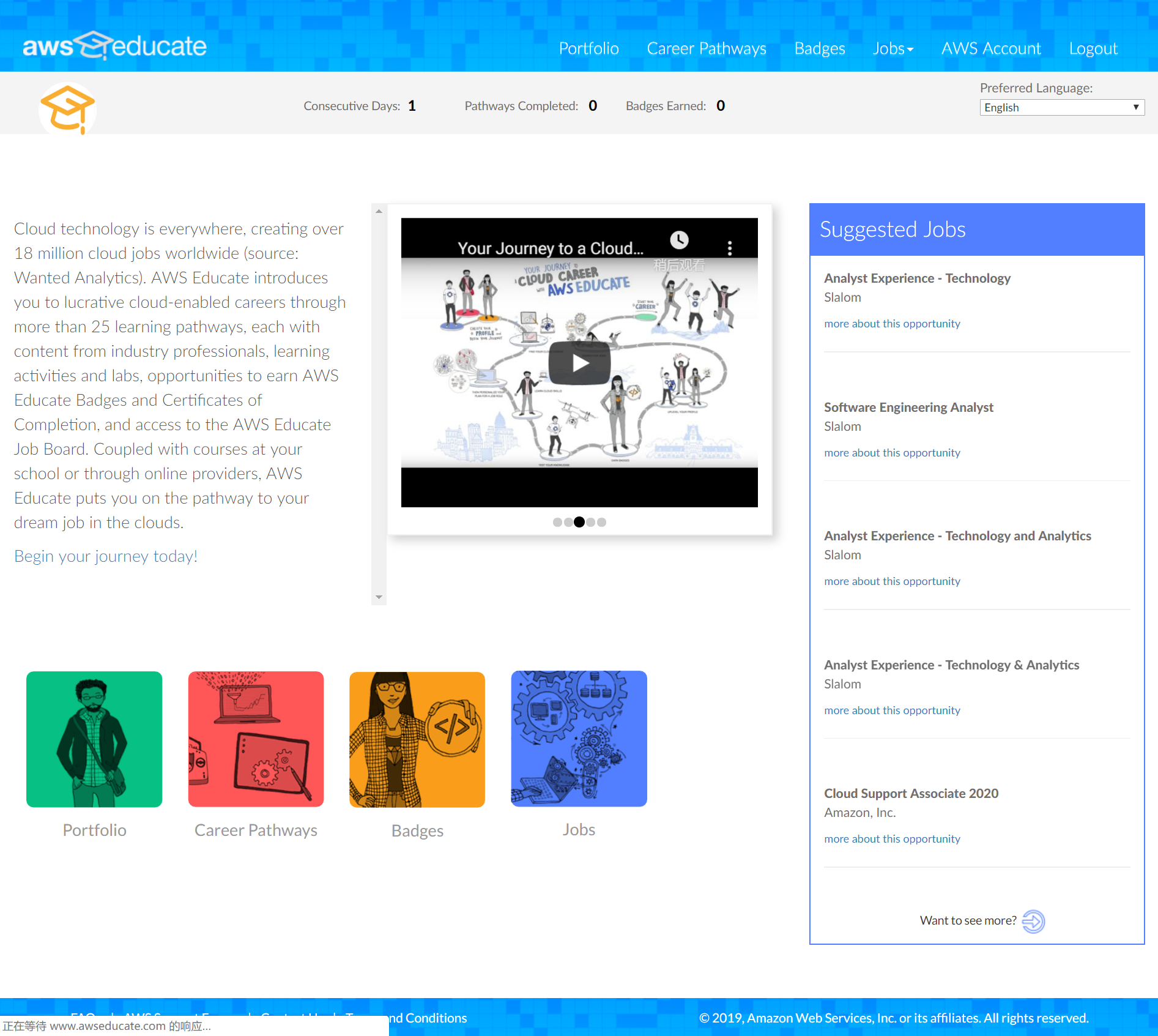Click the Amazon, Inc. company name
This screenshot has width=1158, height=1036.
[x=859, y=813]
